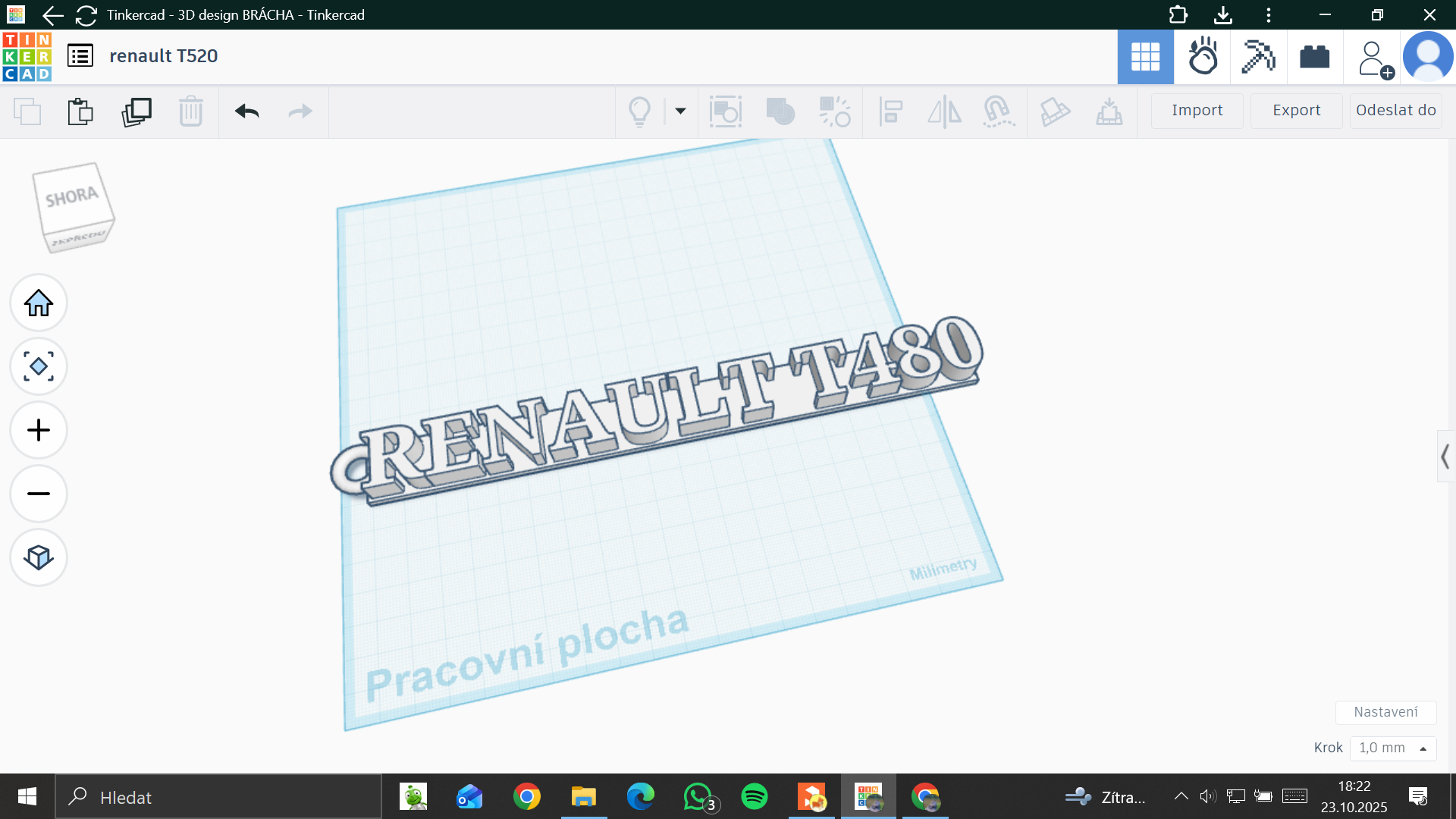The image size is (1456, 819).
Task: Click the Home view icon
Action: point(39,303)
